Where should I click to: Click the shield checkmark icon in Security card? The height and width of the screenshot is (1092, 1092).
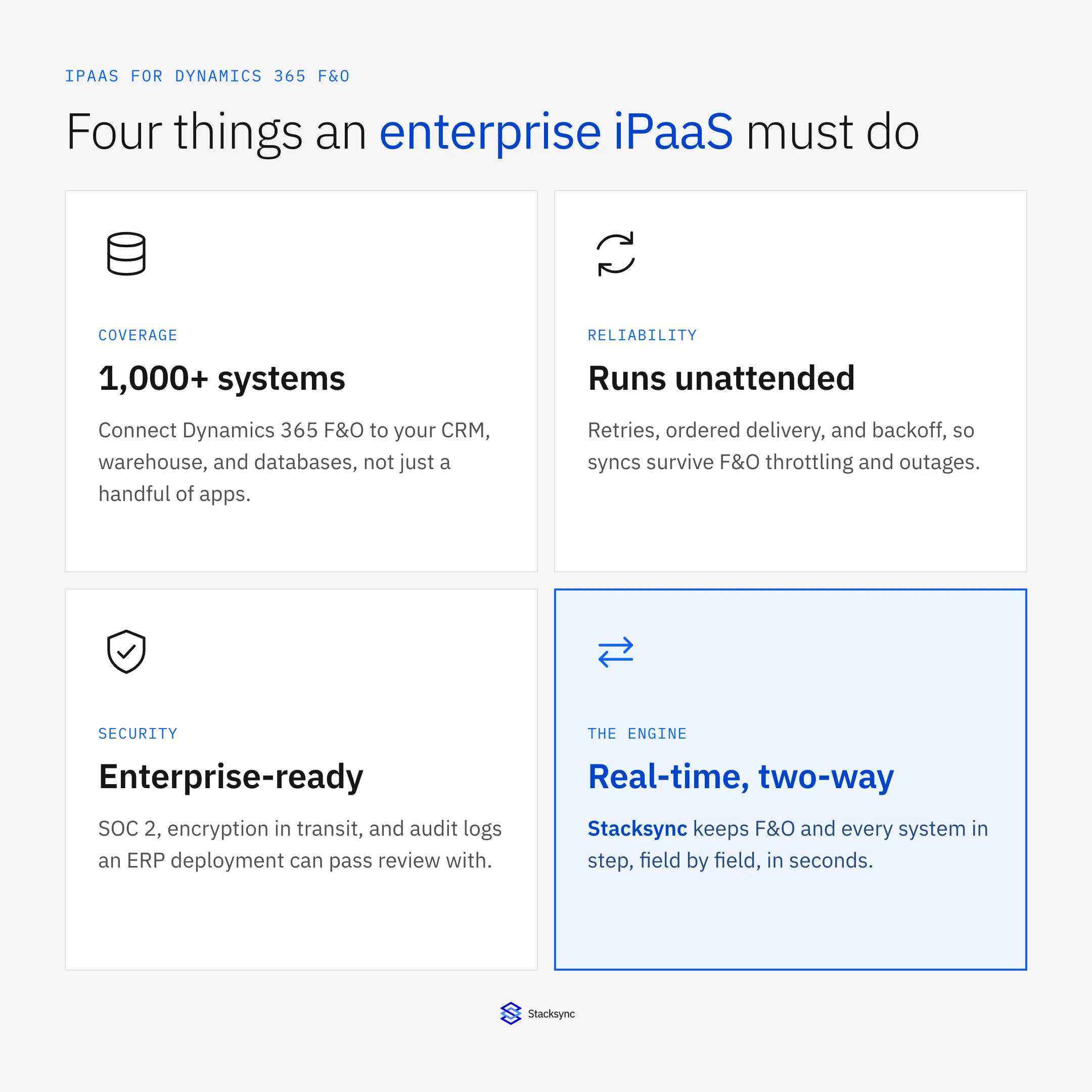[x=126, y=652]
